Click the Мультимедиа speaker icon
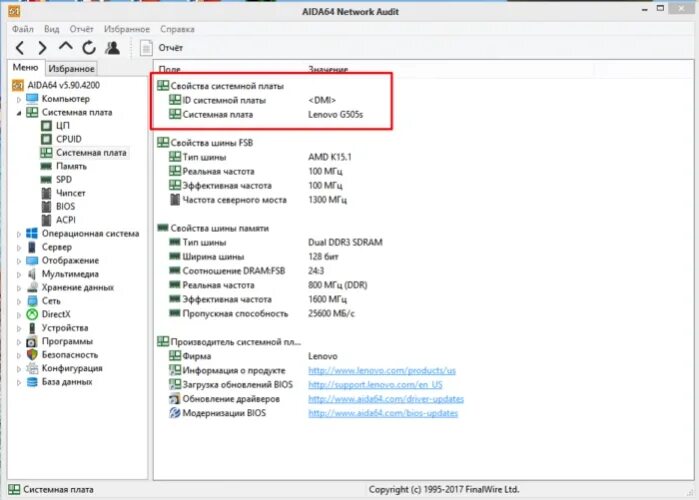Screen dimensions: 699x500 [32, 274]
